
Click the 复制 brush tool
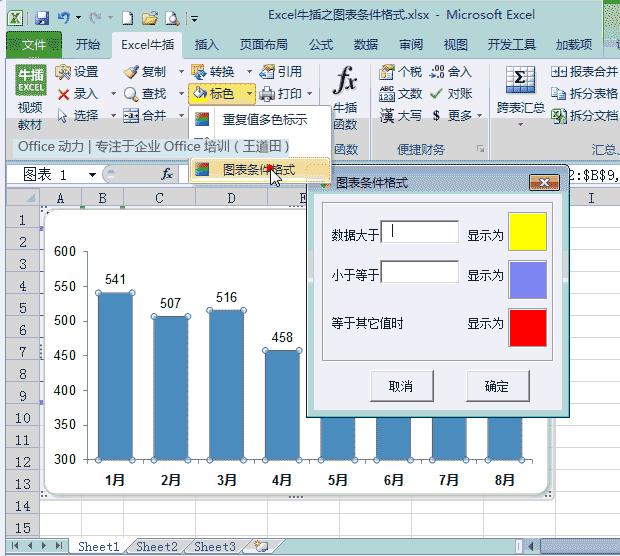(144, 72)
